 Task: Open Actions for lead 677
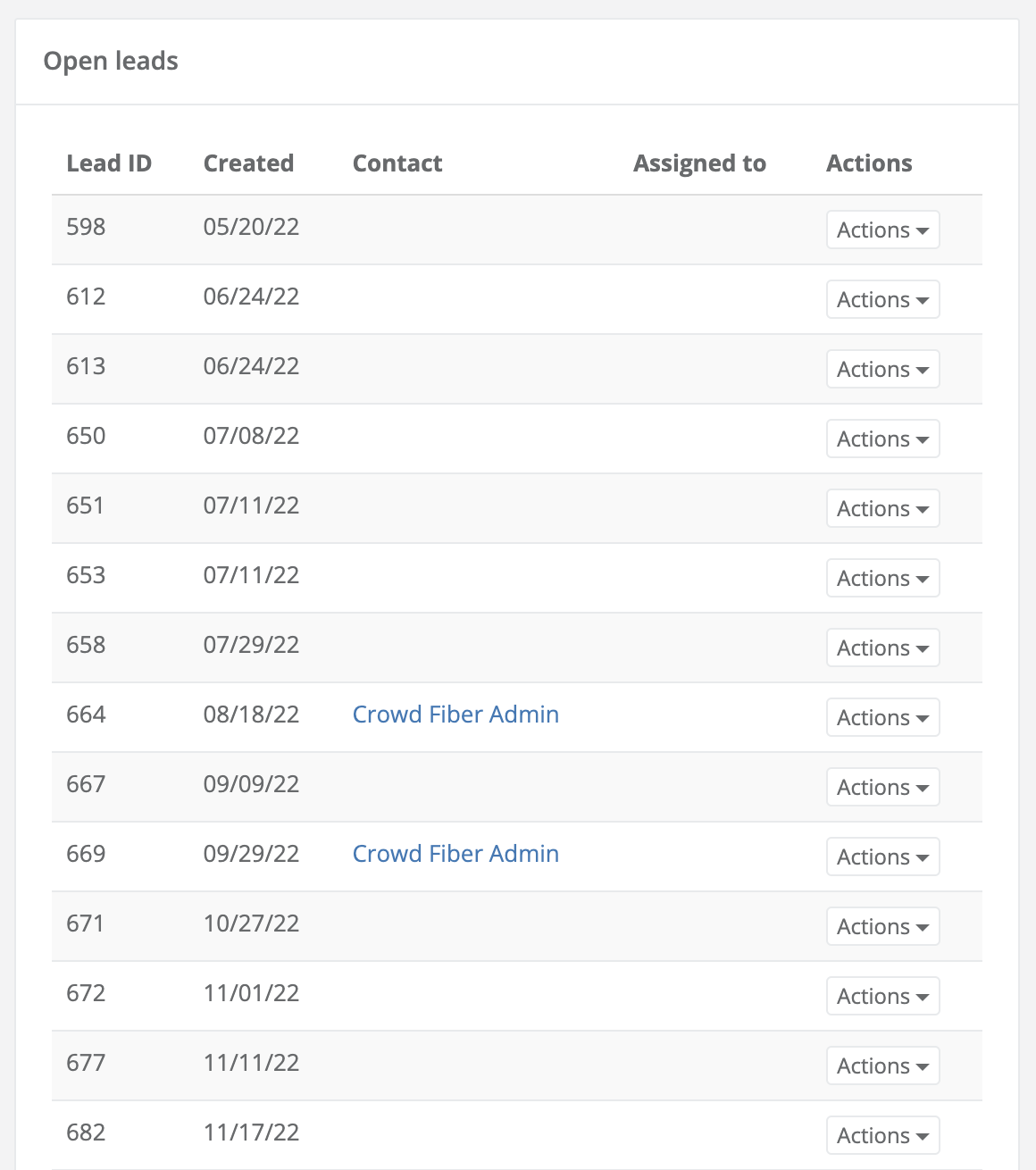(x=882, y=1066)
